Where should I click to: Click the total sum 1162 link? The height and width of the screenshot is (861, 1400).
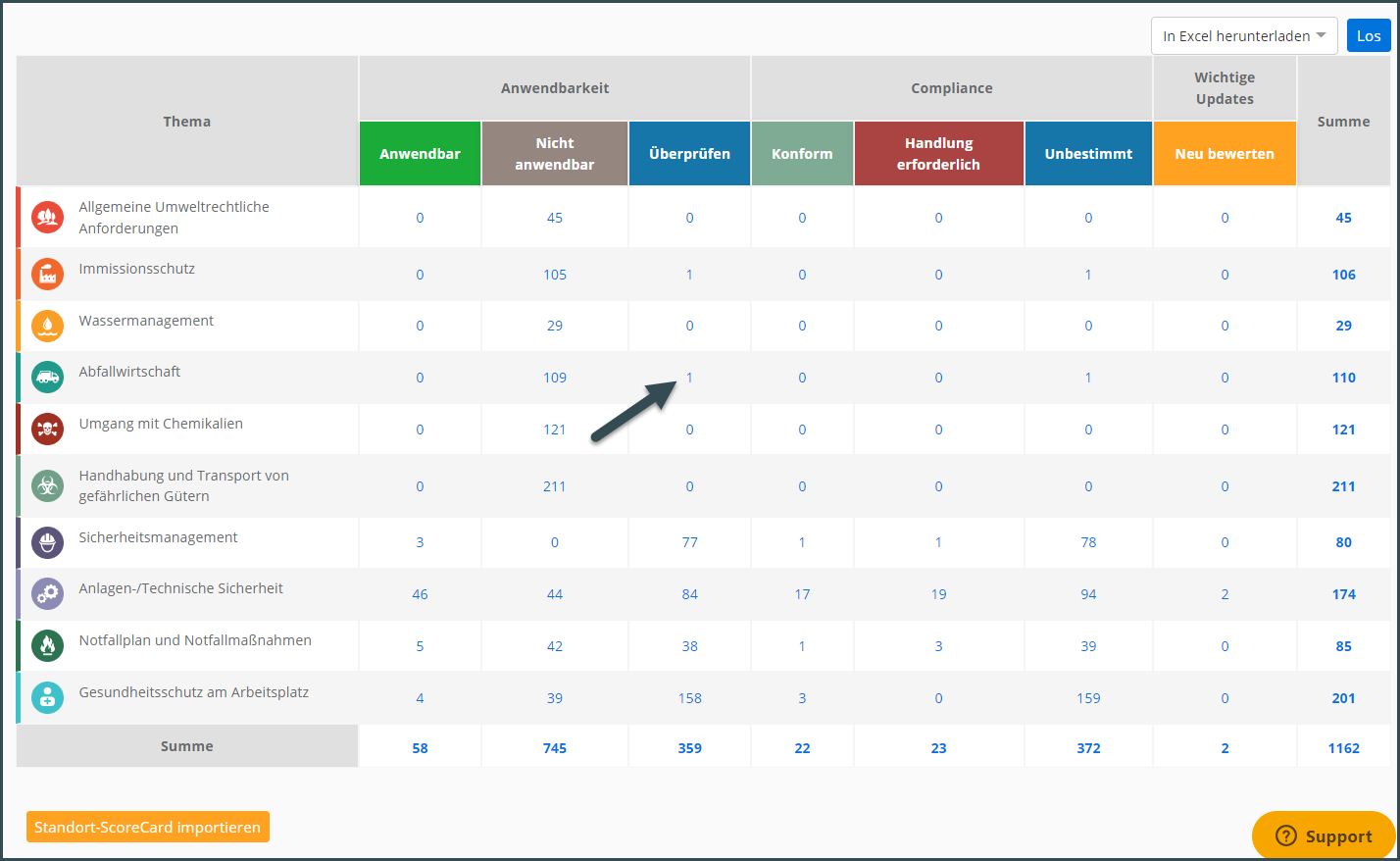click(1343, 747)
